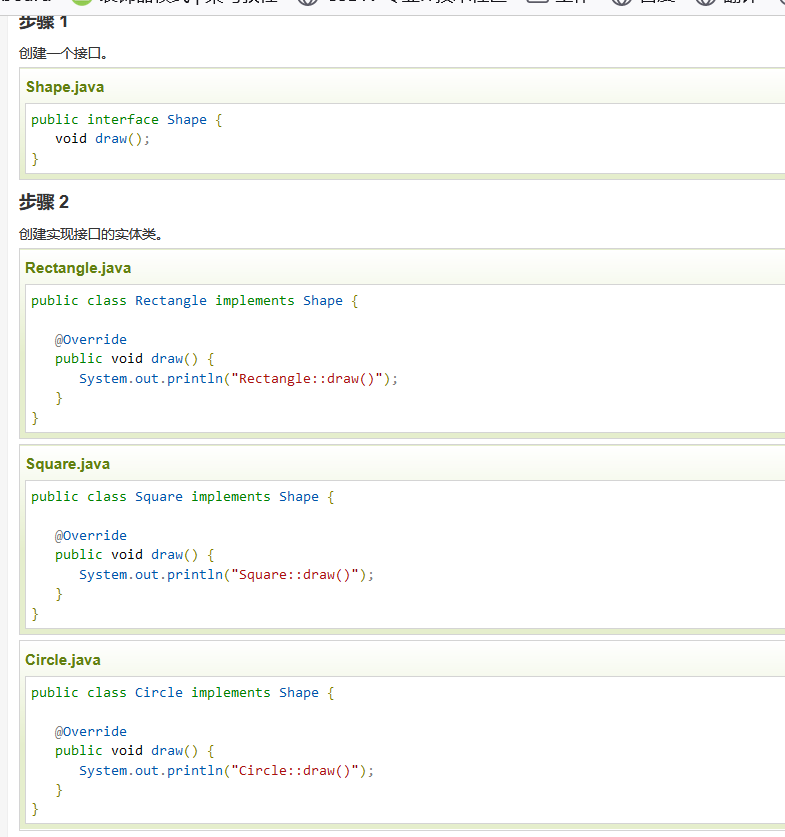Click the "Square::draw()" string literal
The image size is (785, 837).
coord(298,575)
